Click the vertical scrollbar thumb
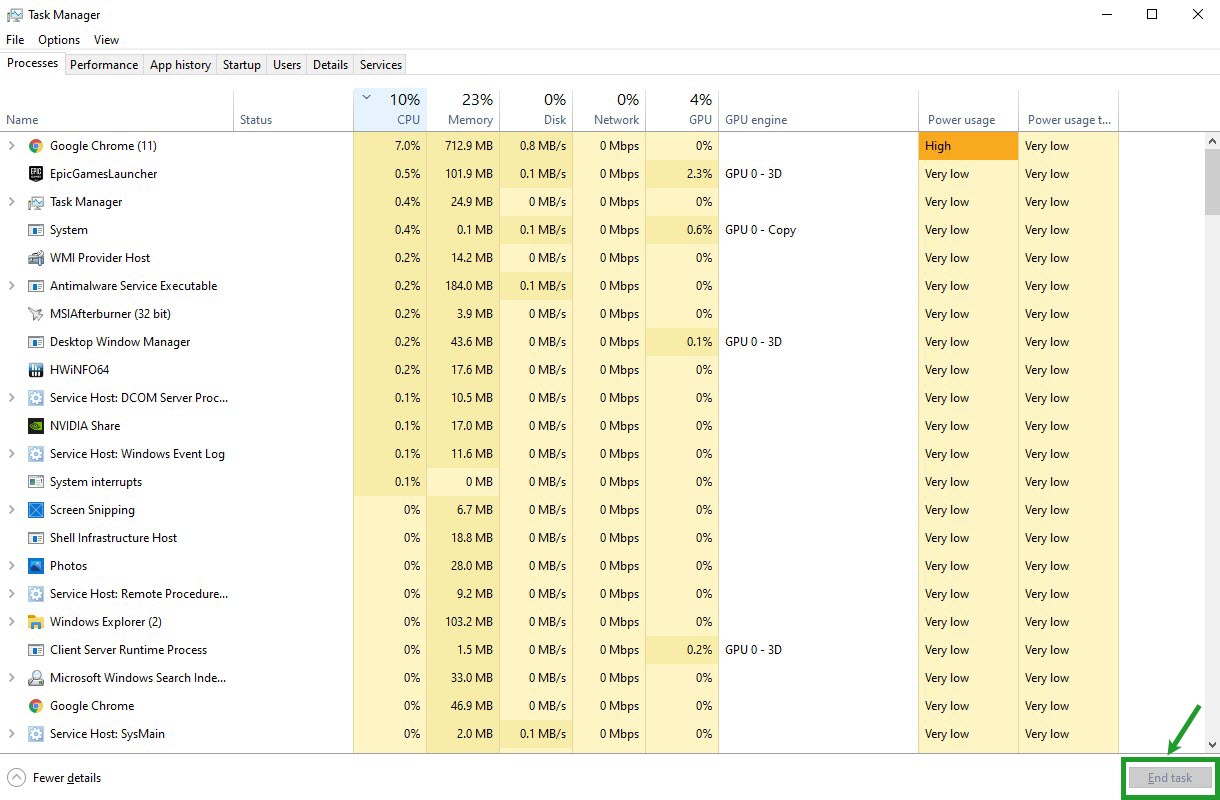 pyautogui.click(x=1212, y=181)
